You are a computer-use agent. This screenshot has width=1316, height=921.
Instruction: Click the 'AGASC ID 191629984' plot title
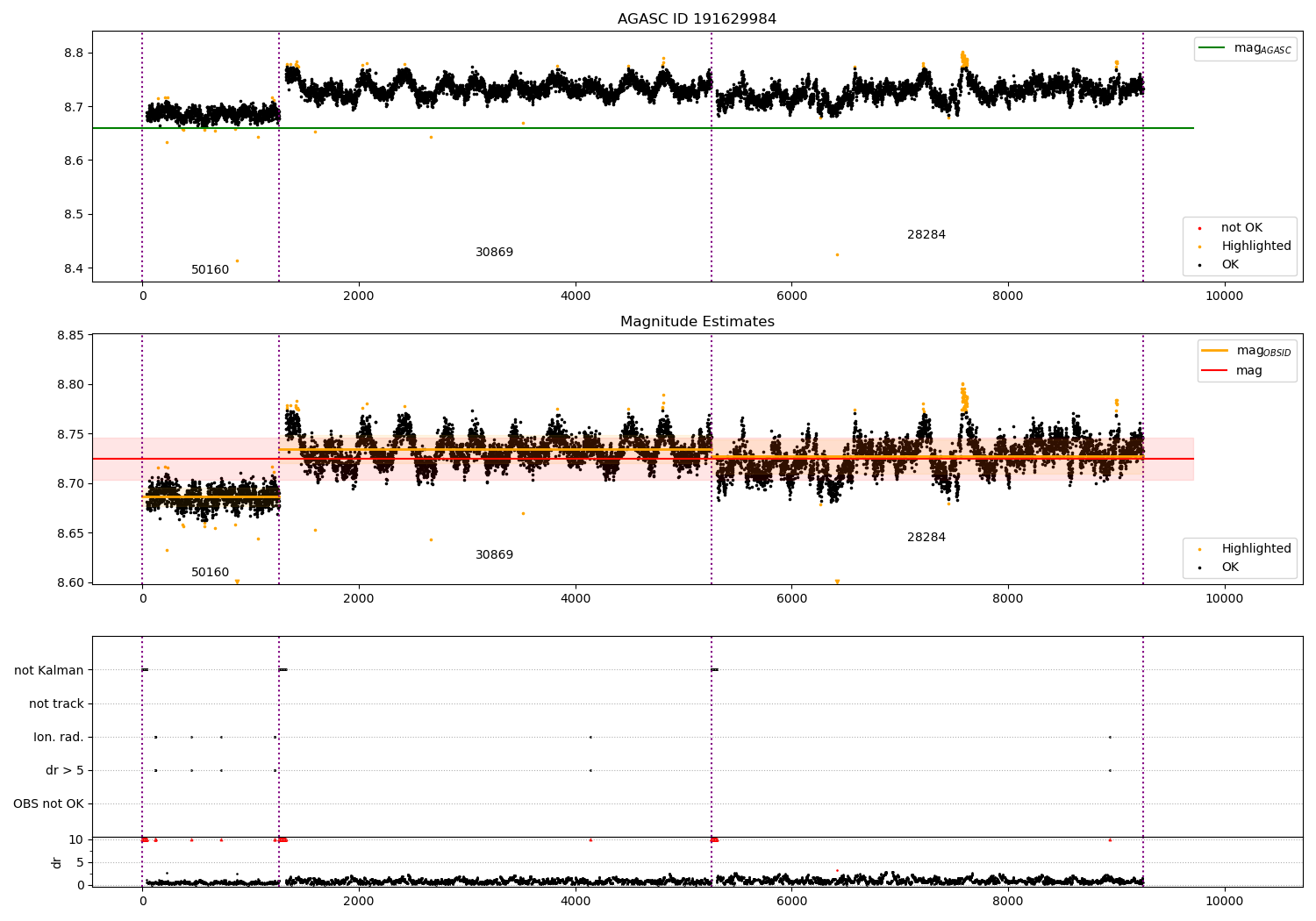697,19
